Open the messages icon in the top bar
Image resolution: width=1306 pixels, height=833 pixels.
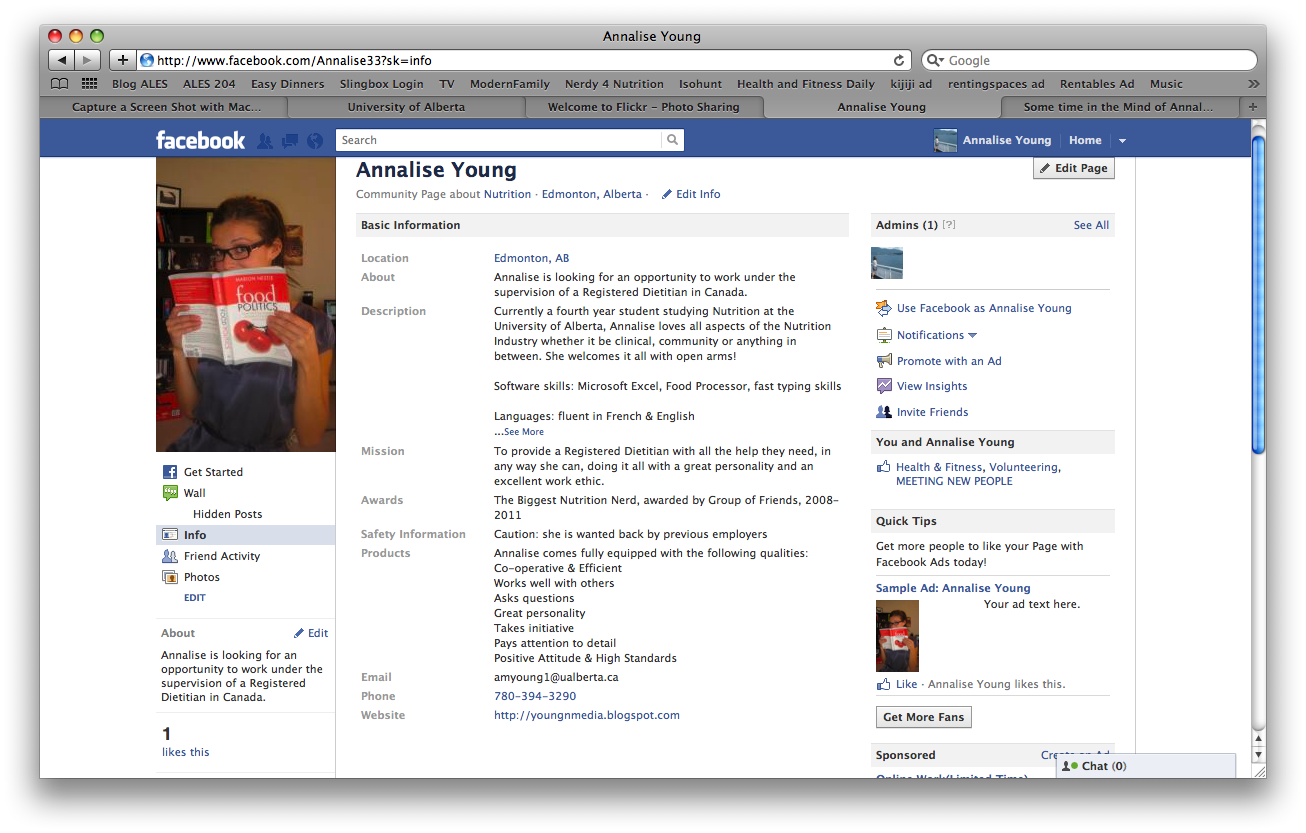tap(289, 141)
